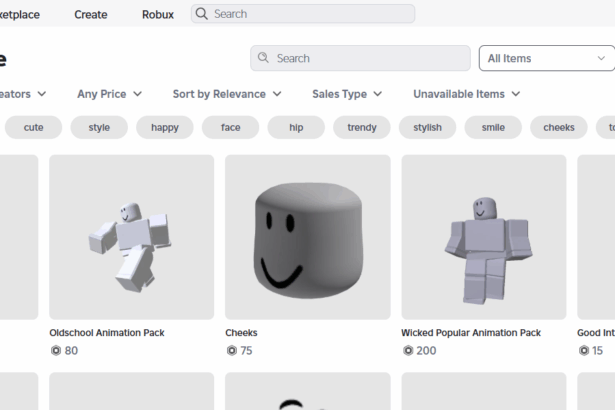This screenshot has width=615, height=410.
Task: Click the Wicked Popular Animation Pack title
Action: click(471, 333)
